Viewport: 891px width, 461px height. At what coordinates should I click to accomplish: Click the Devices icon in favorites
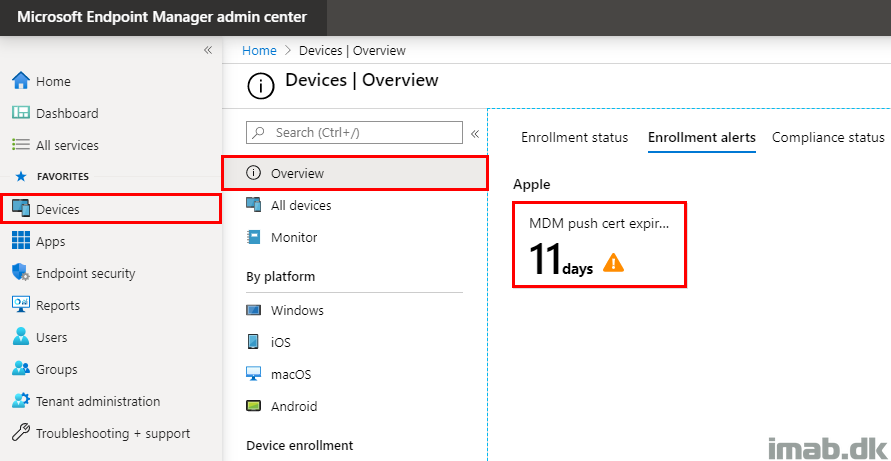[x=21, y=209]
